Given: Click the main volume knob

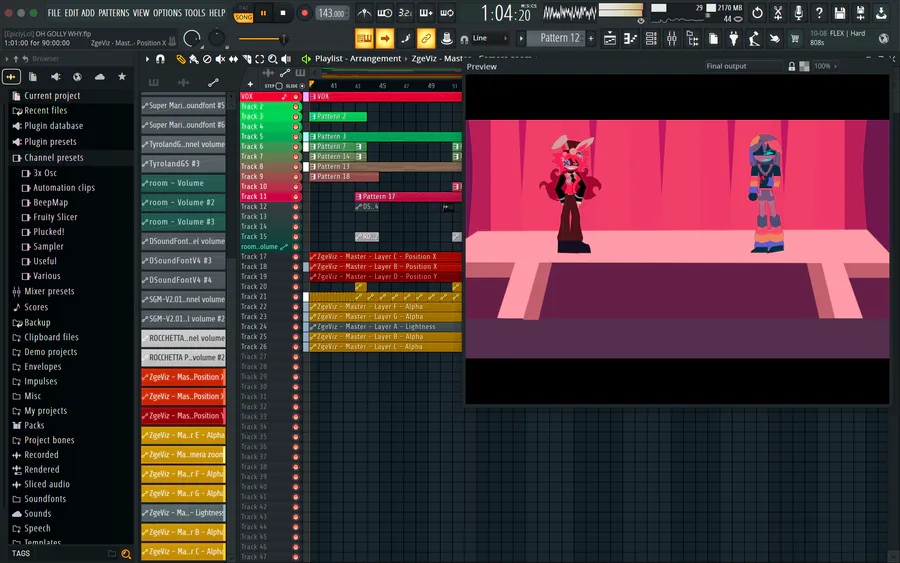Looking at the screenshot, I should pos(192,38).
